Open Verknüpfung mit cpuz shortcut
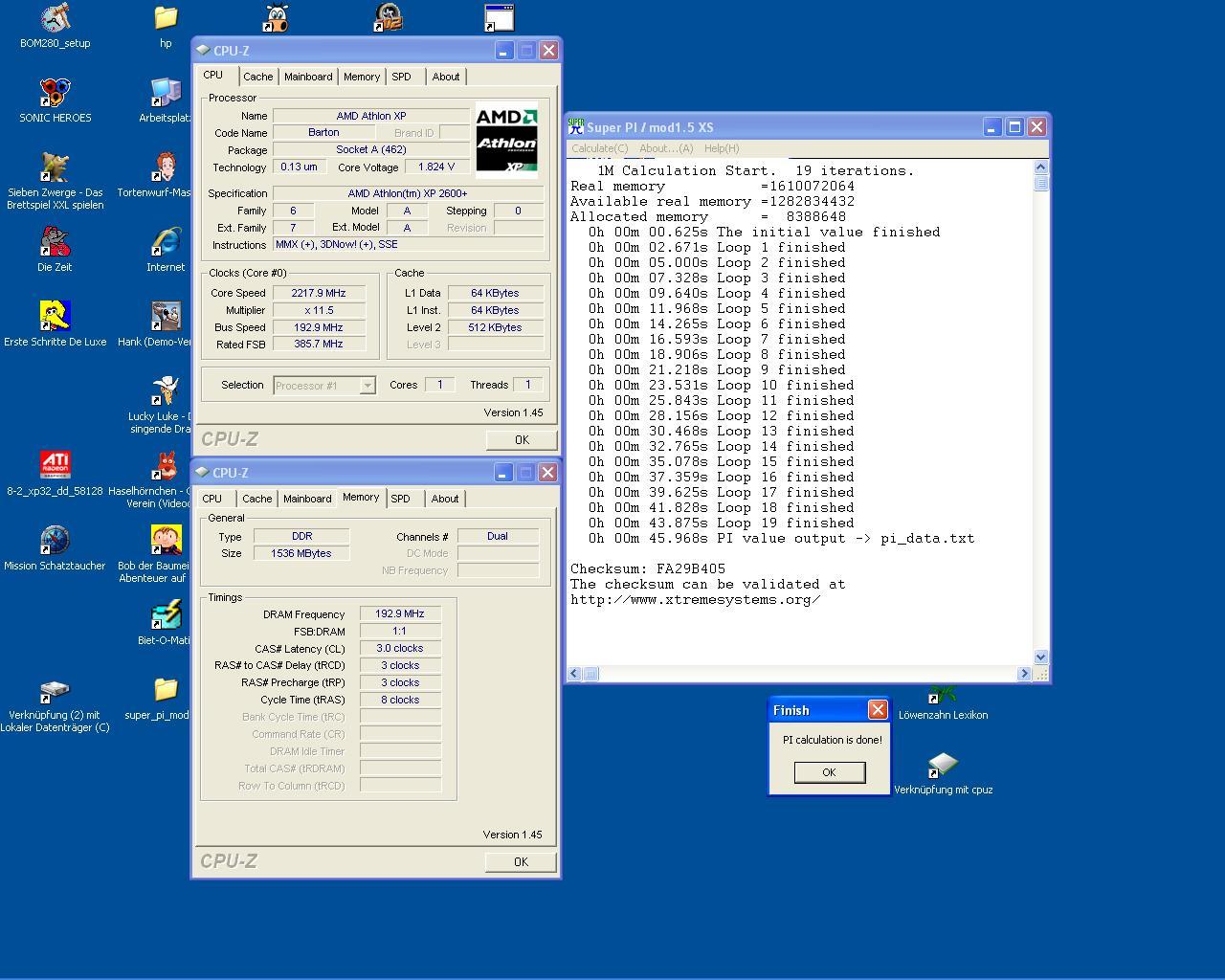The height and width of the screenshot is (980, 1225). click(943, 772)
